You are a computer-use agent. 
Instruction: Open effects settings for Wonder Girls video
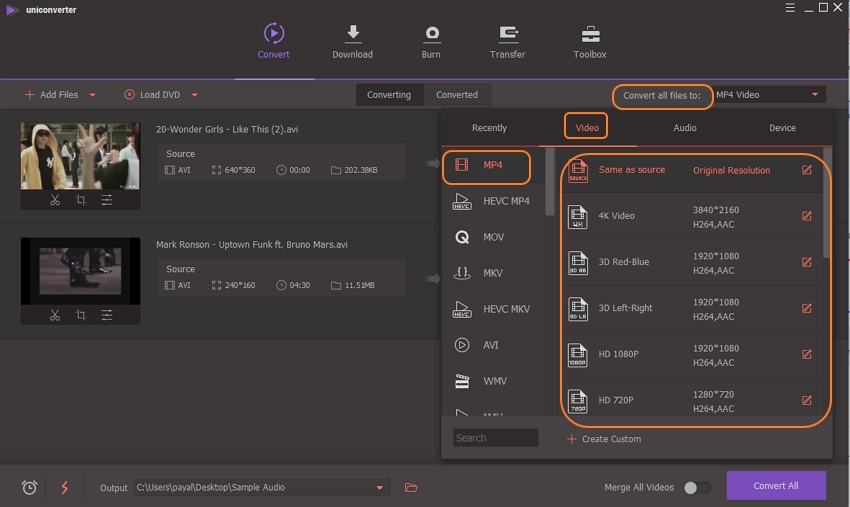pos(107,200)
